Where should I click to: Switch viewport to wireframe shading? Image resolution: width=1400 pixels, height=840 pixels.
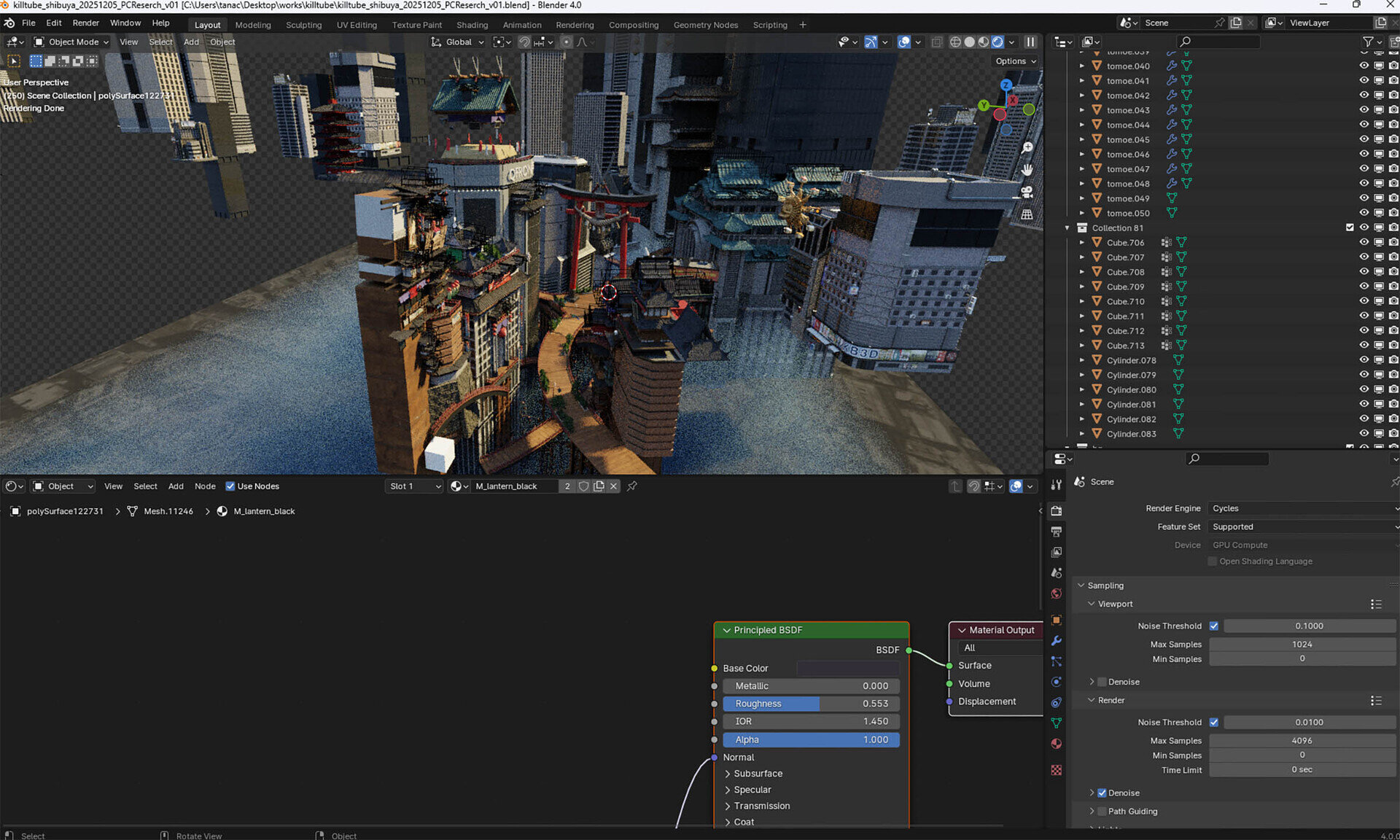955,42
